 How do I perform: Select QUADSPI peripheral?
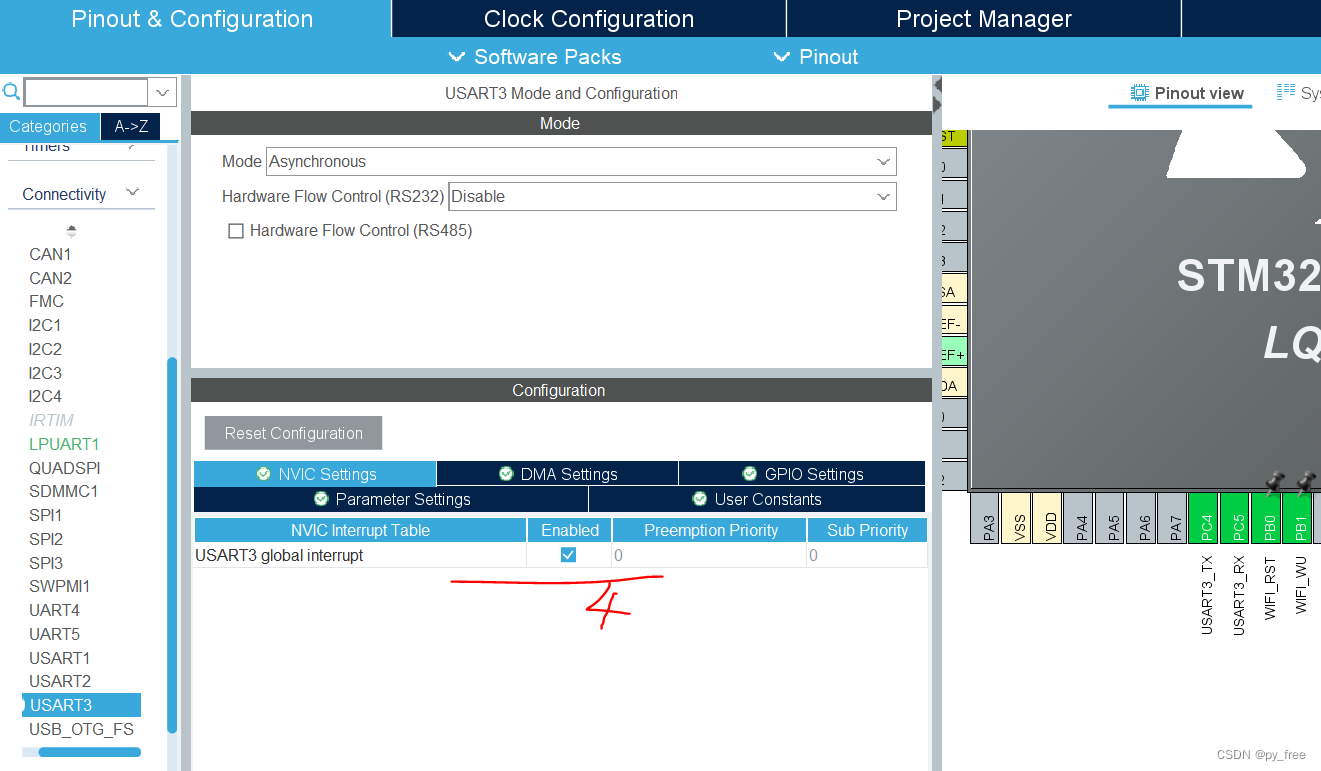pos(64,468)
